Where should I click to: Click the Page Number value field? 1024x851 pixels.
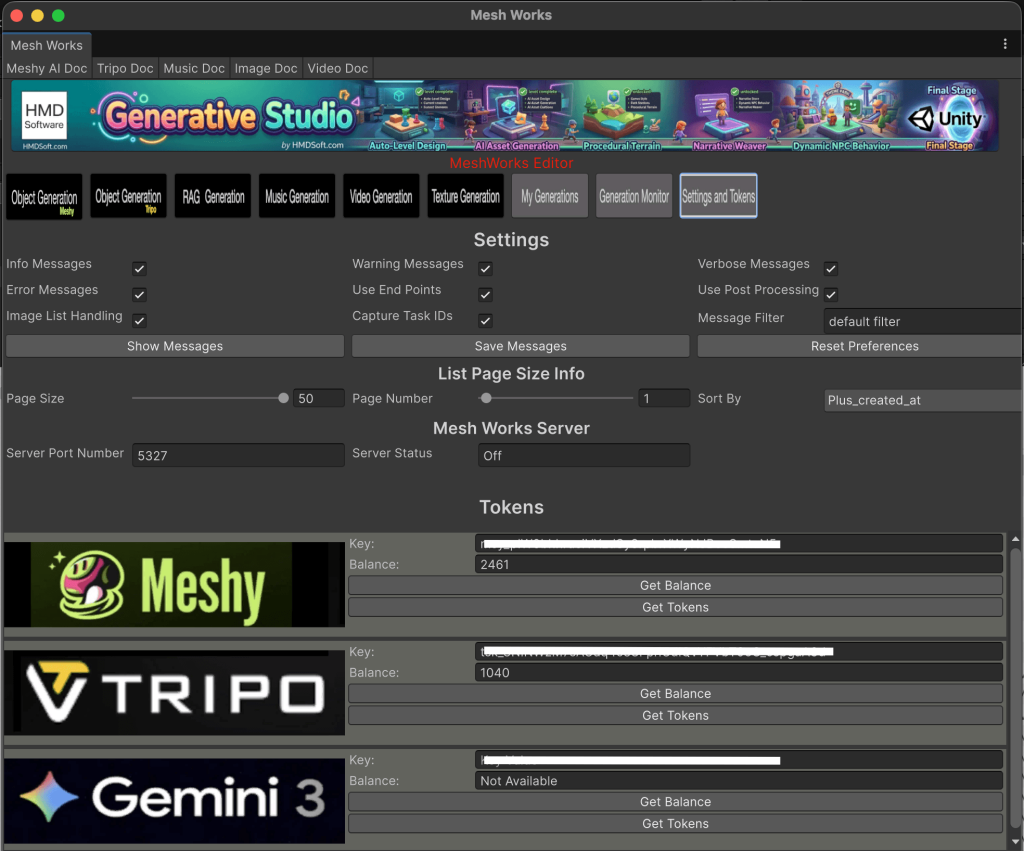(x=664, y=398)
